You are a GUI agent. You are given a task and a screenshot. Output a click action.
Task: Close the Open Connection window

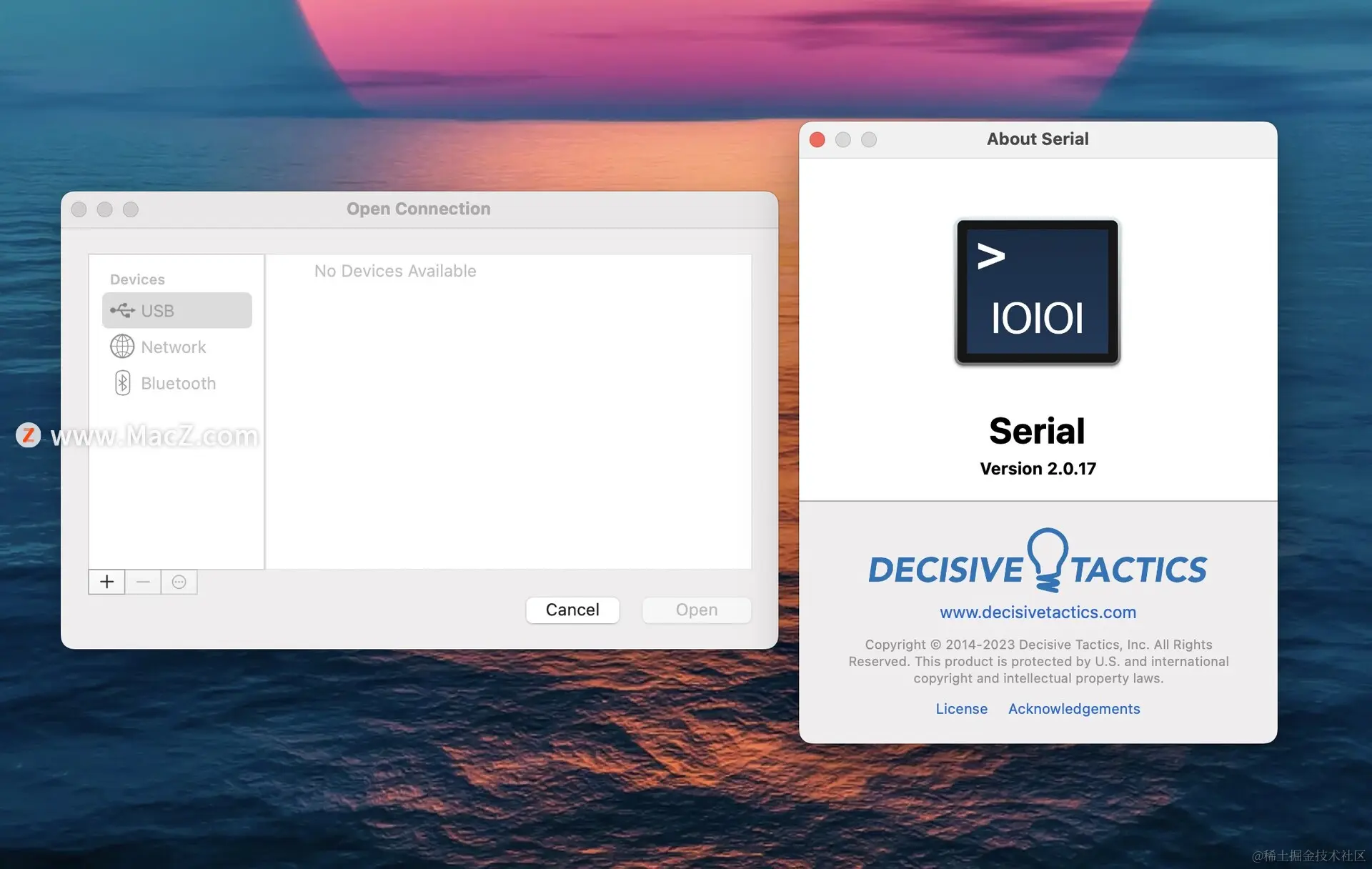tap(79, 209)
